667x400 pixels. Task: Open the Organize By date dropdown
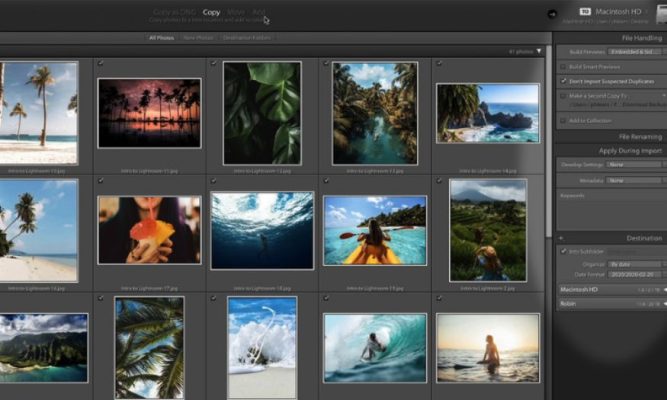(634, 264)
